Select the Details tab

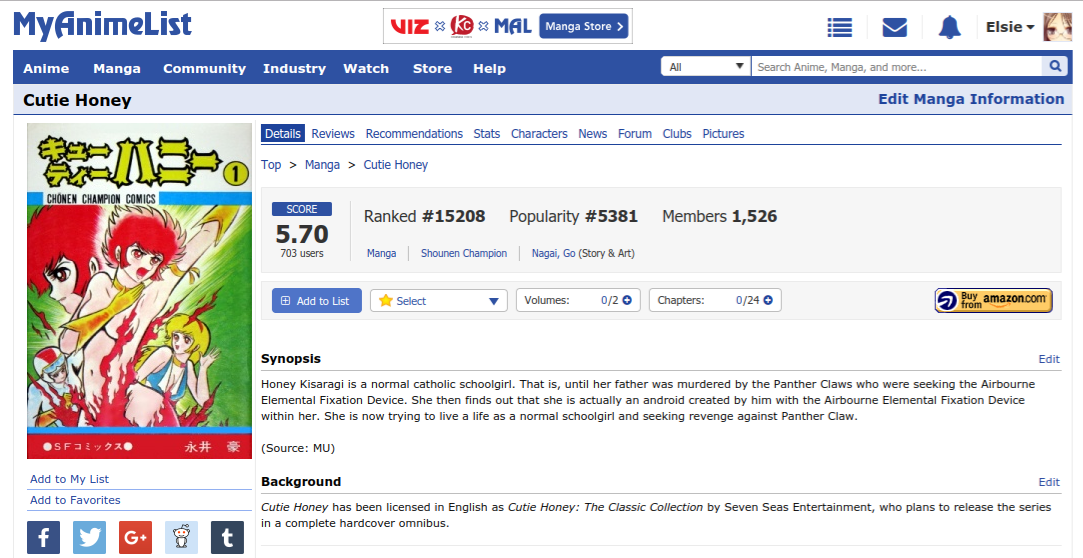pos(282,133)
